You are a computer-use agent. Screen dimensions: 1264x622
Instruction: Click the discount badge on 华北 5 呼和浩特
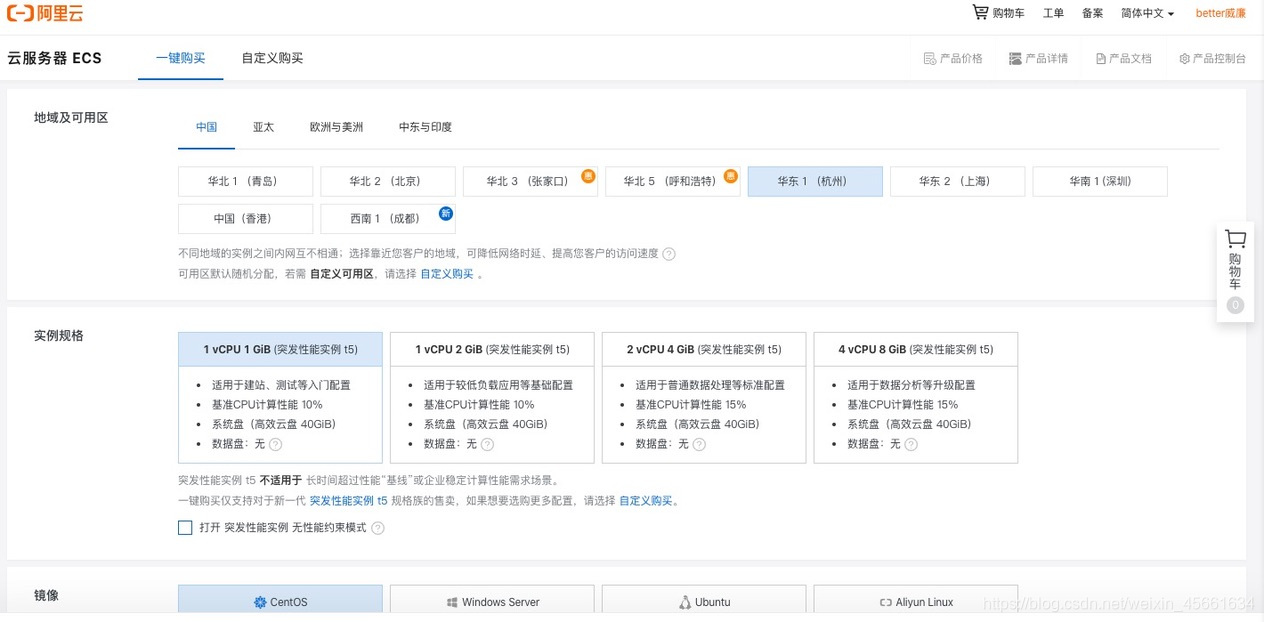[x=731, y=176]
